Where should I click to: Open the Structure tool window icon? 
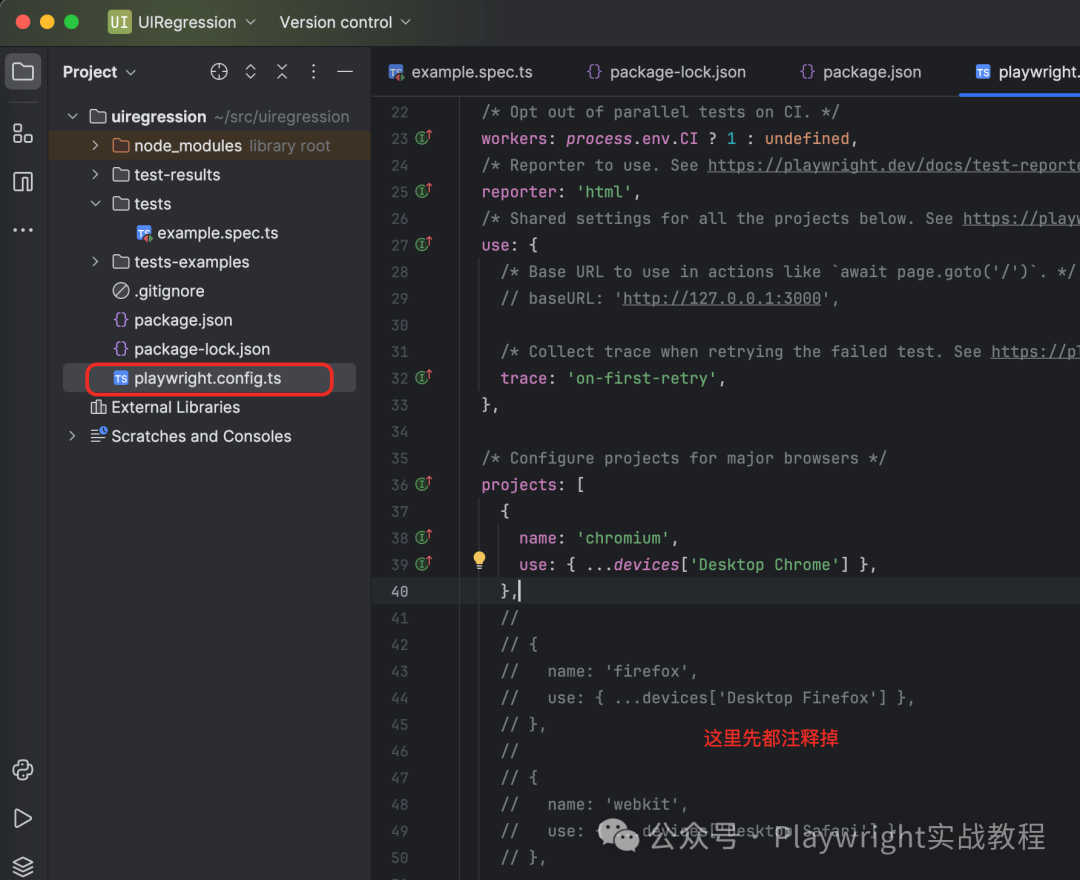[x=23, y=133]
